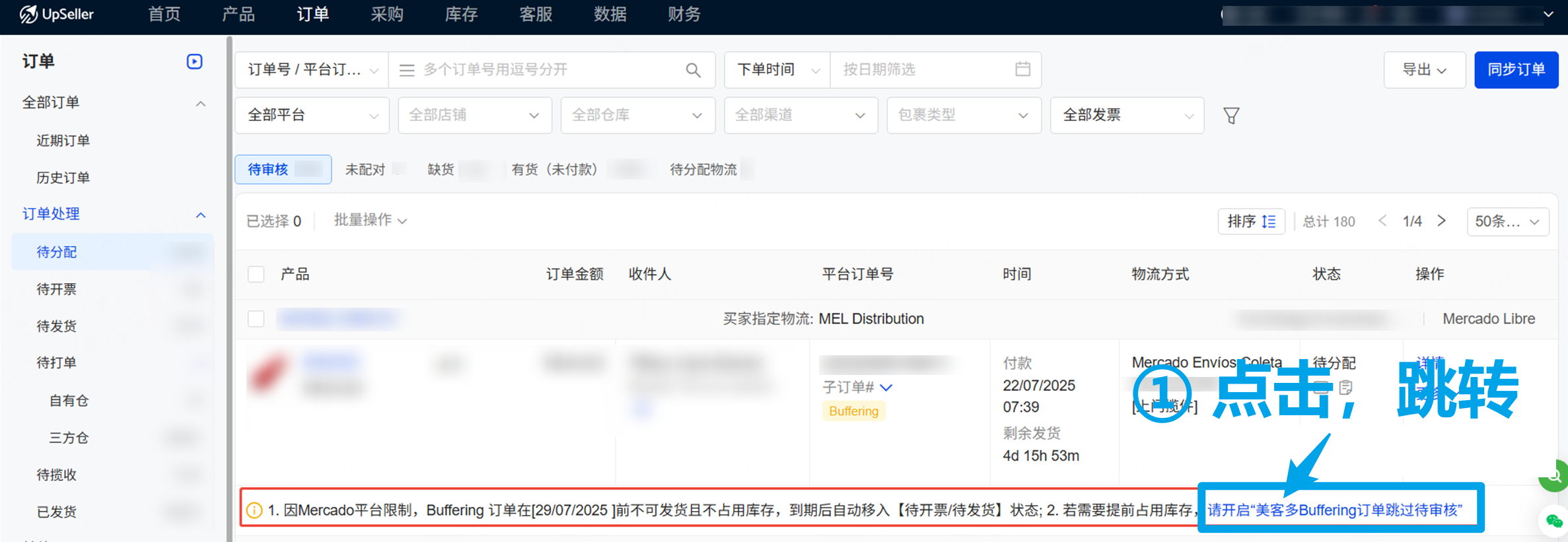Select 近期订单 in sidebar
Screen dimensions: 1568x542
point(63,141)
